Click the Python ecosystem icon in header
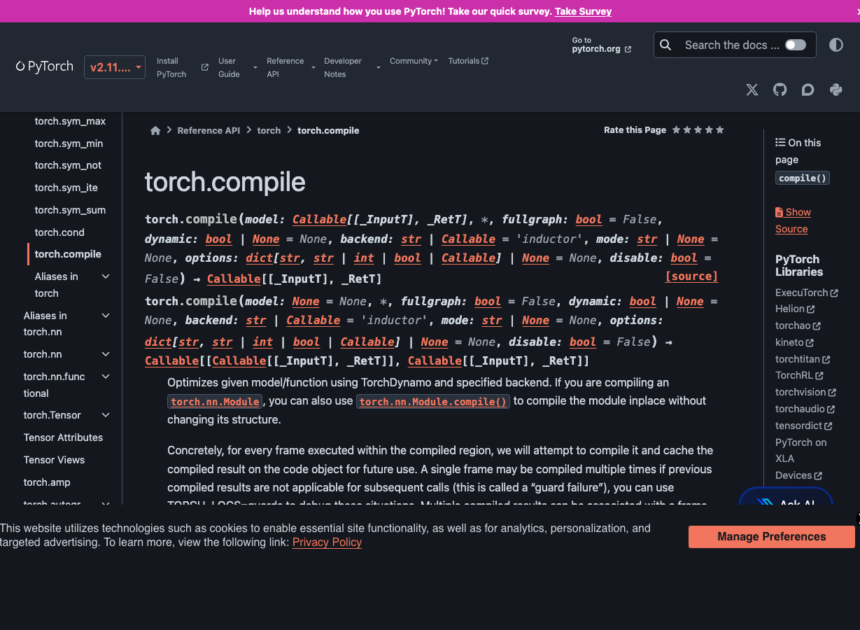 tap(836, 89)
